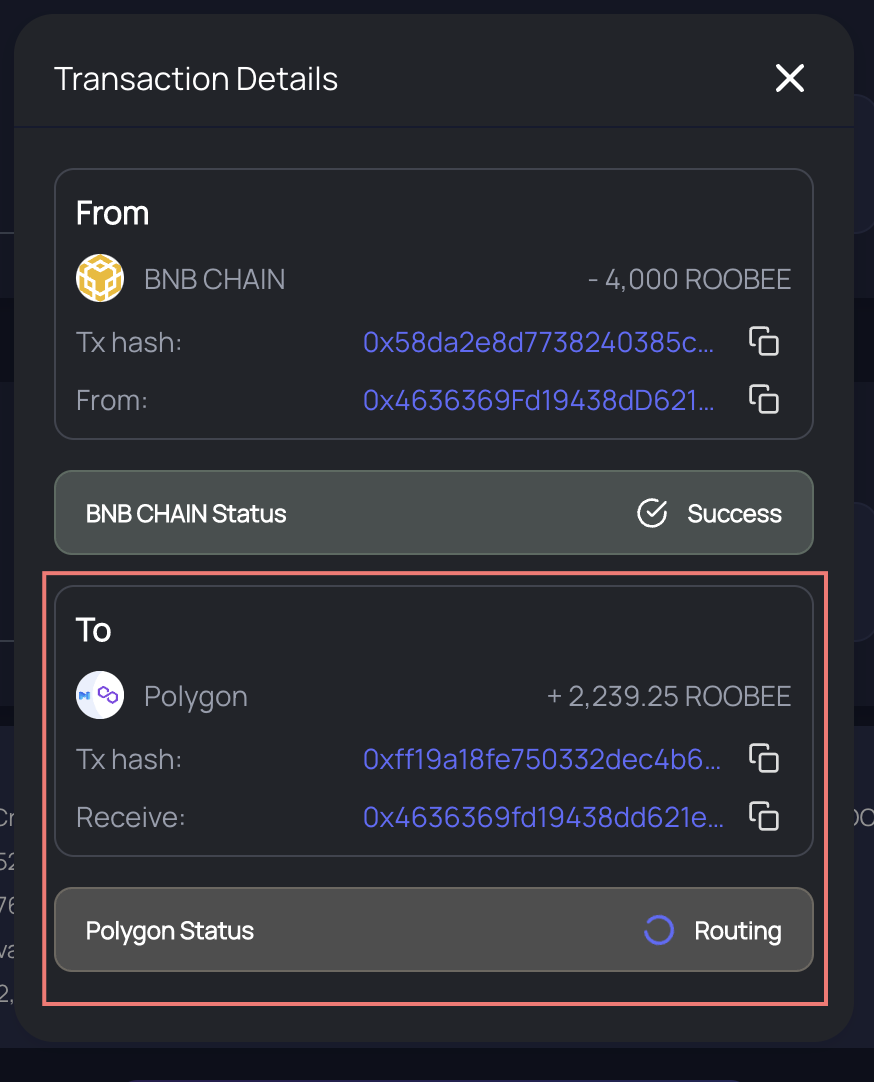Click the BNB CHAIN Status bar
This screenshot has height=1082, width=874.
coord(434,513)
